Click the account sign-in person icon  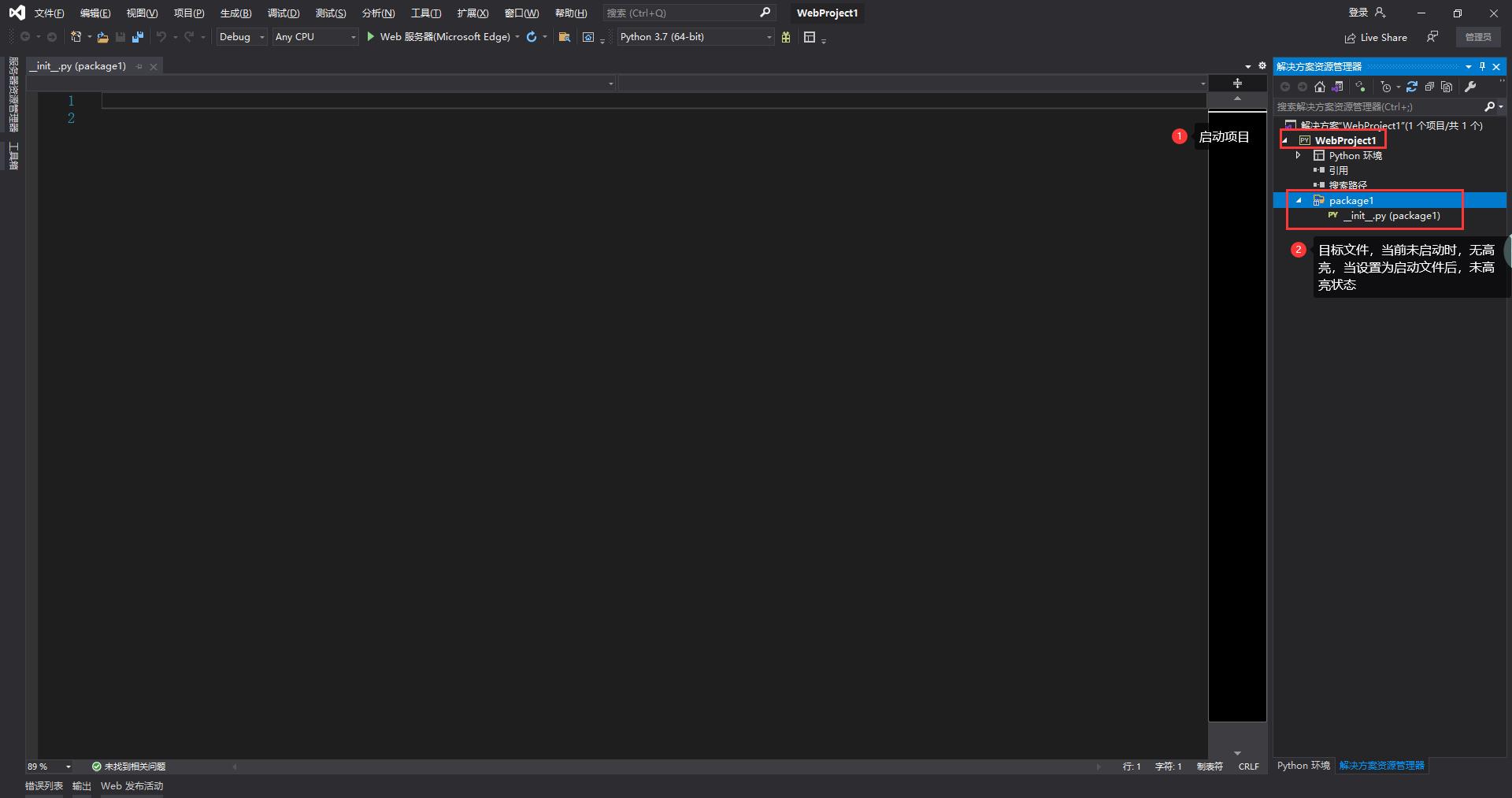point(1380,13)
